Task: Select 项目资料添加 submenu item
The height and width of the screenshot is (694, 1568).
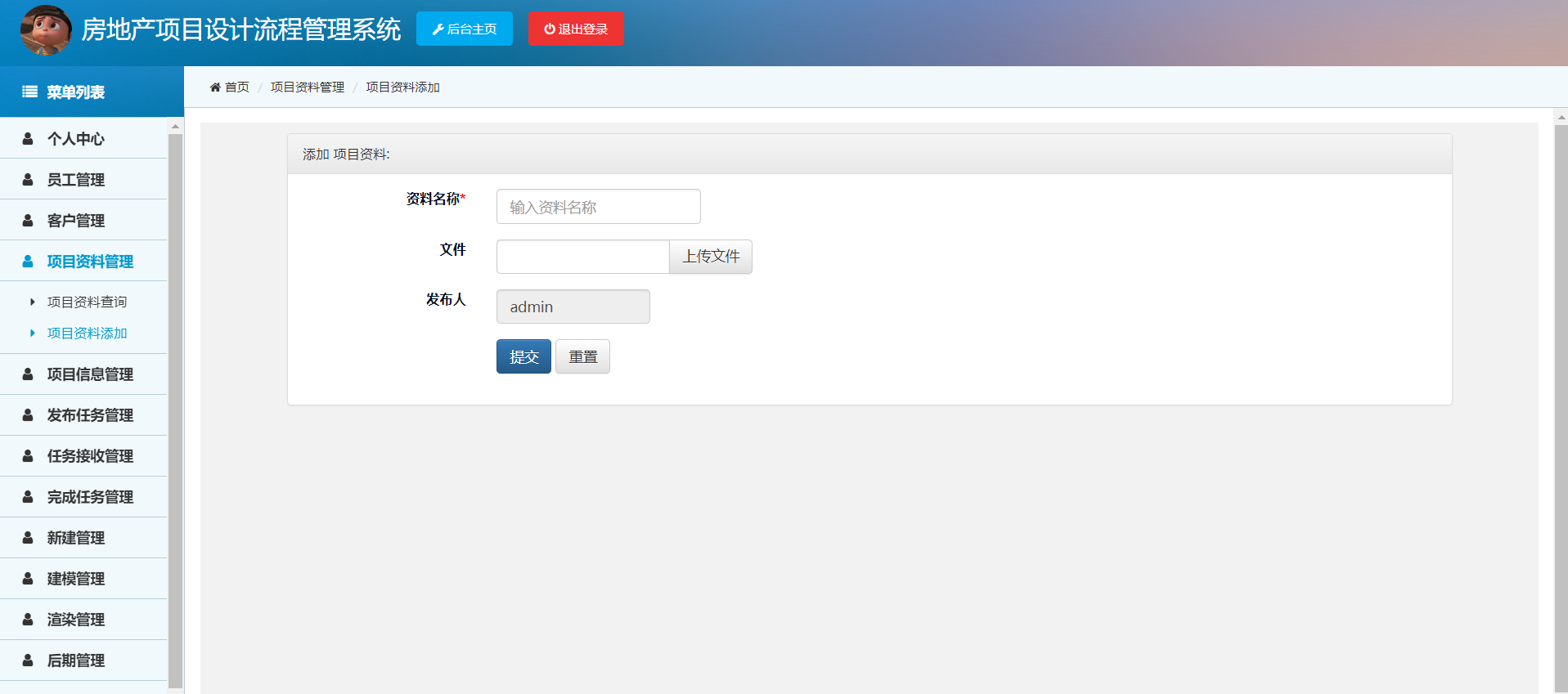Action: click(x=87, y=333)
